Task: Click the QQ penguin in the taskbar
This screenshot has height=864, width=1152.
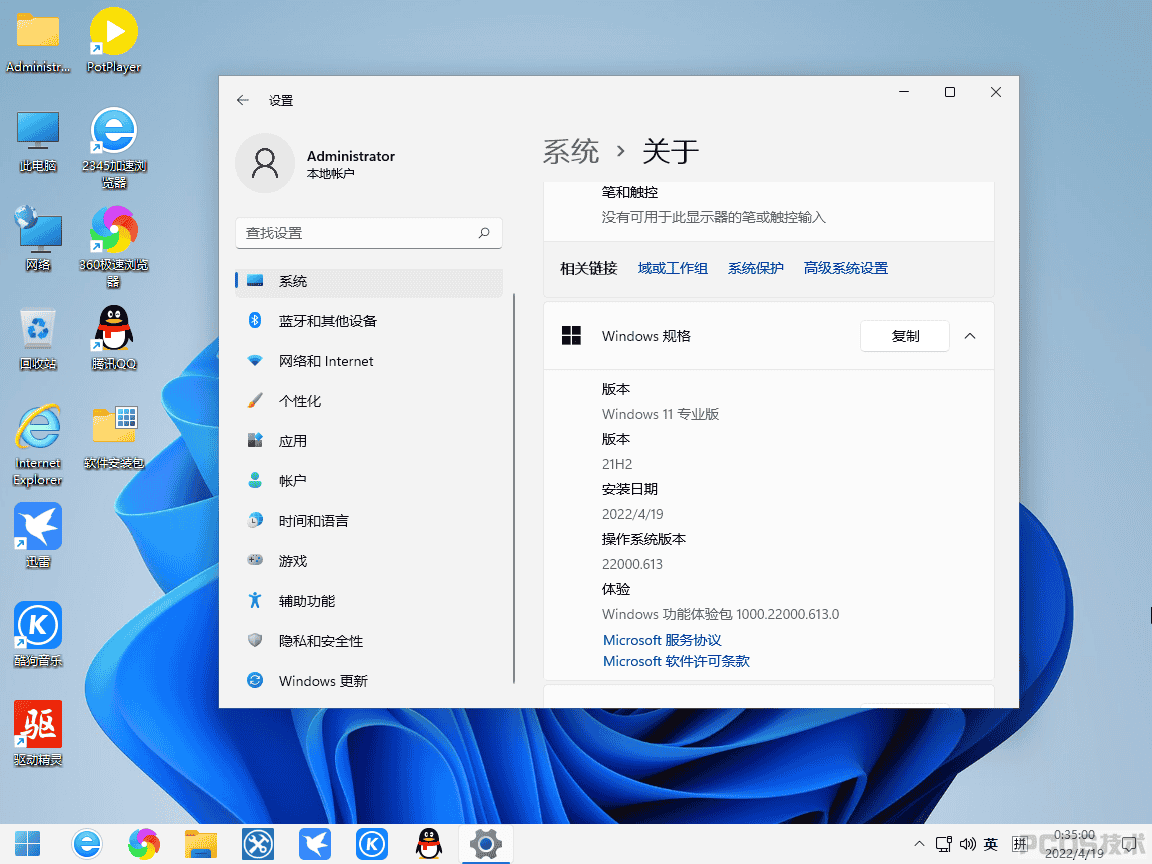Action: point(428,844)
